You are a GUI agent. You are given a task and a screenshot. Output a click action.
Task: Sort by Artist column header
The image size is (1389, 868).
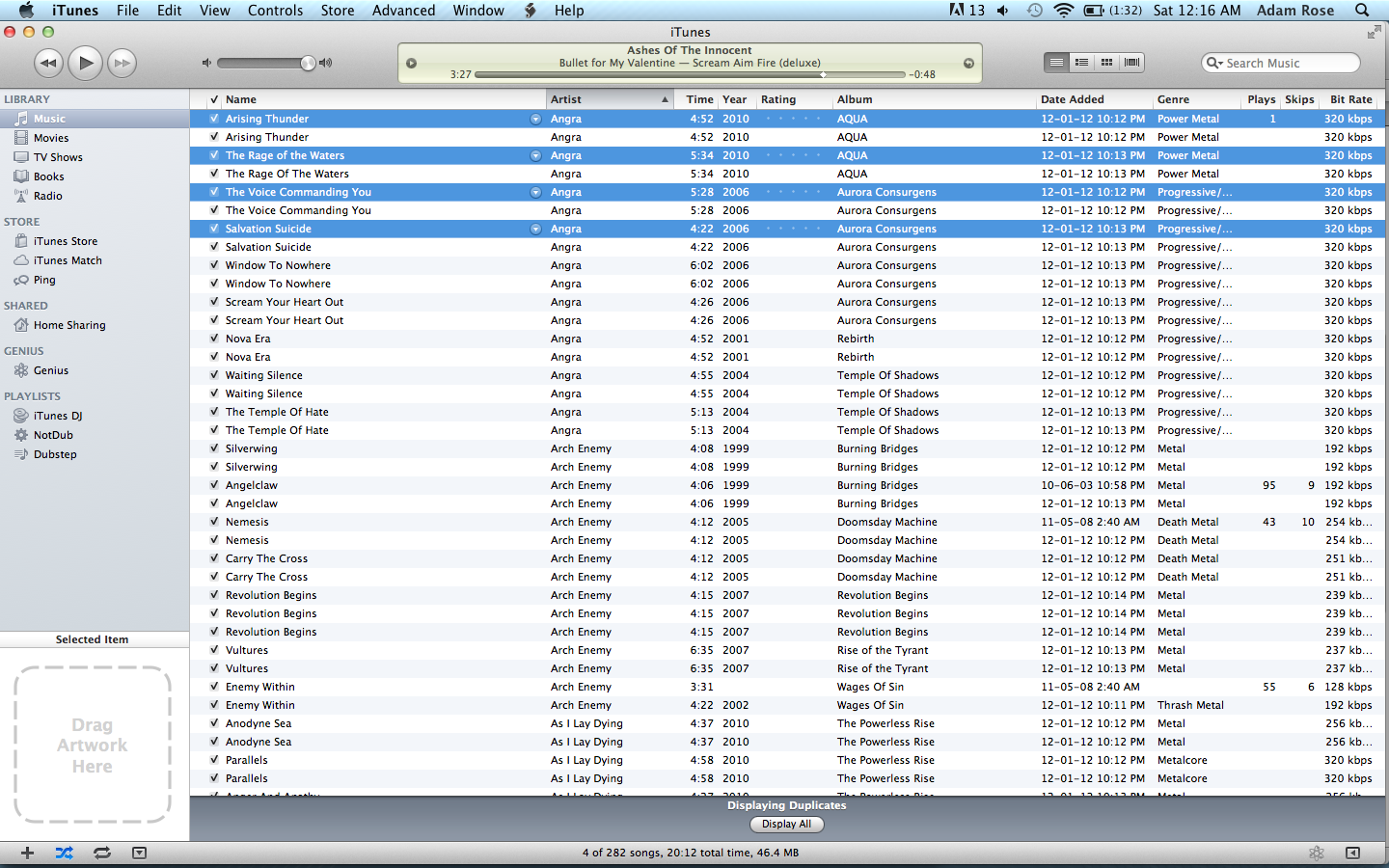[x=610, y=99]
